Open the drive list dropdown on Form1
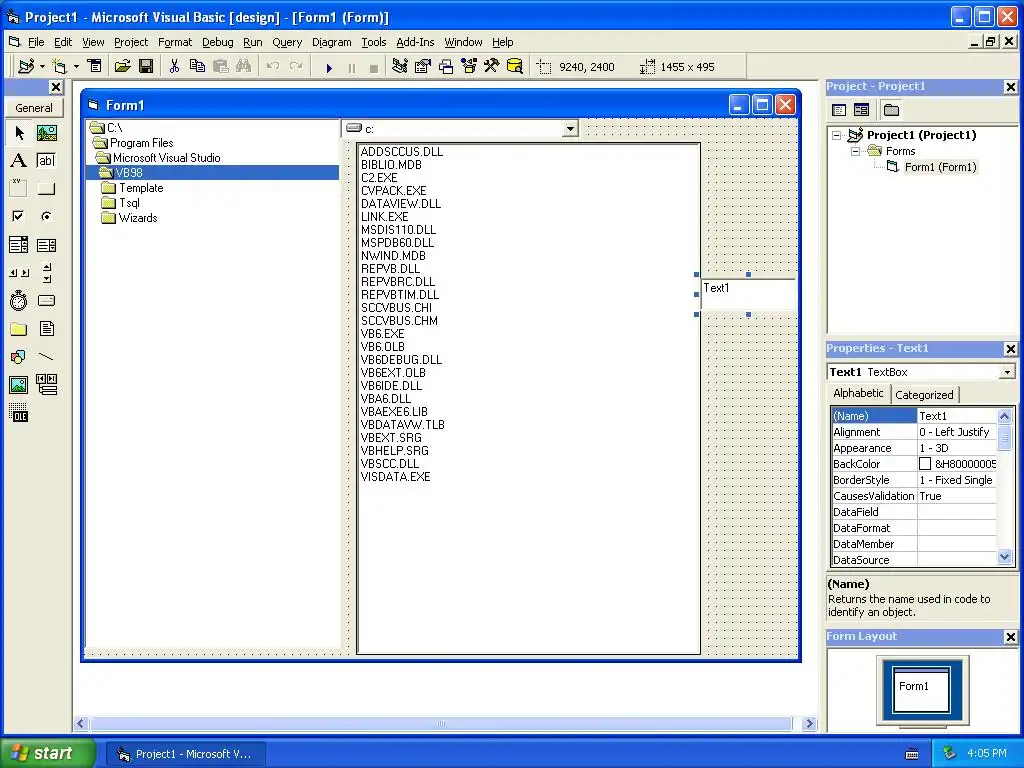1024x768 pixels. (x=570, y=129)
